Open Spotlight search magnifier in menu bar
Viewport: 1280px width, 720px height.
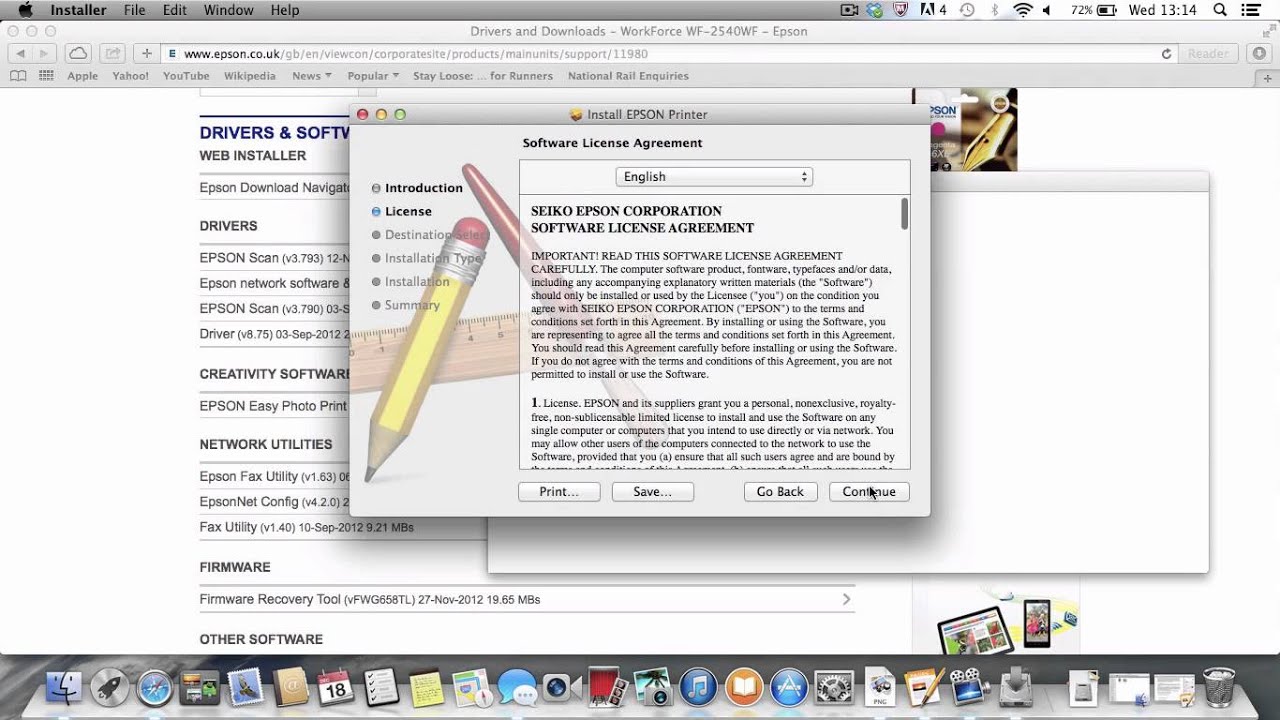click(x=1220, y=10)
